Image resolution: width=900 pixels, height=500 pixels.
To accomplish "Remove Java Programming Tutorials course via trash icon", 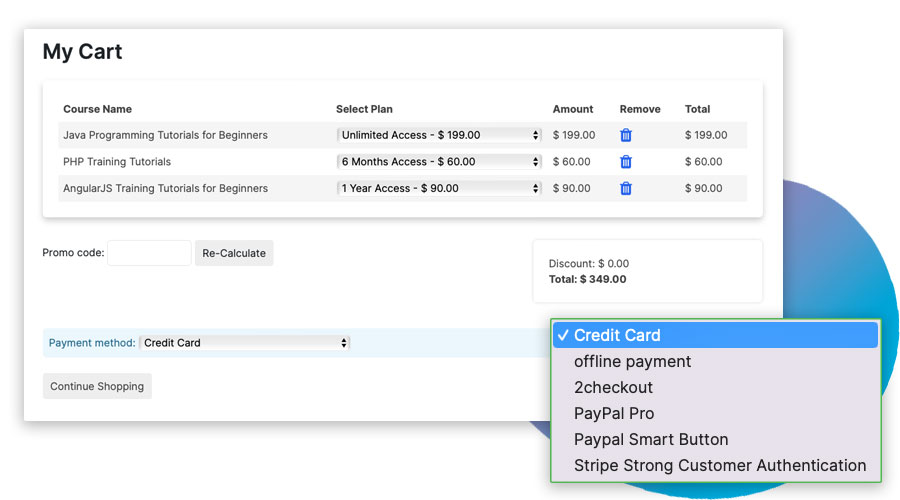I will [x=626, y=135].
